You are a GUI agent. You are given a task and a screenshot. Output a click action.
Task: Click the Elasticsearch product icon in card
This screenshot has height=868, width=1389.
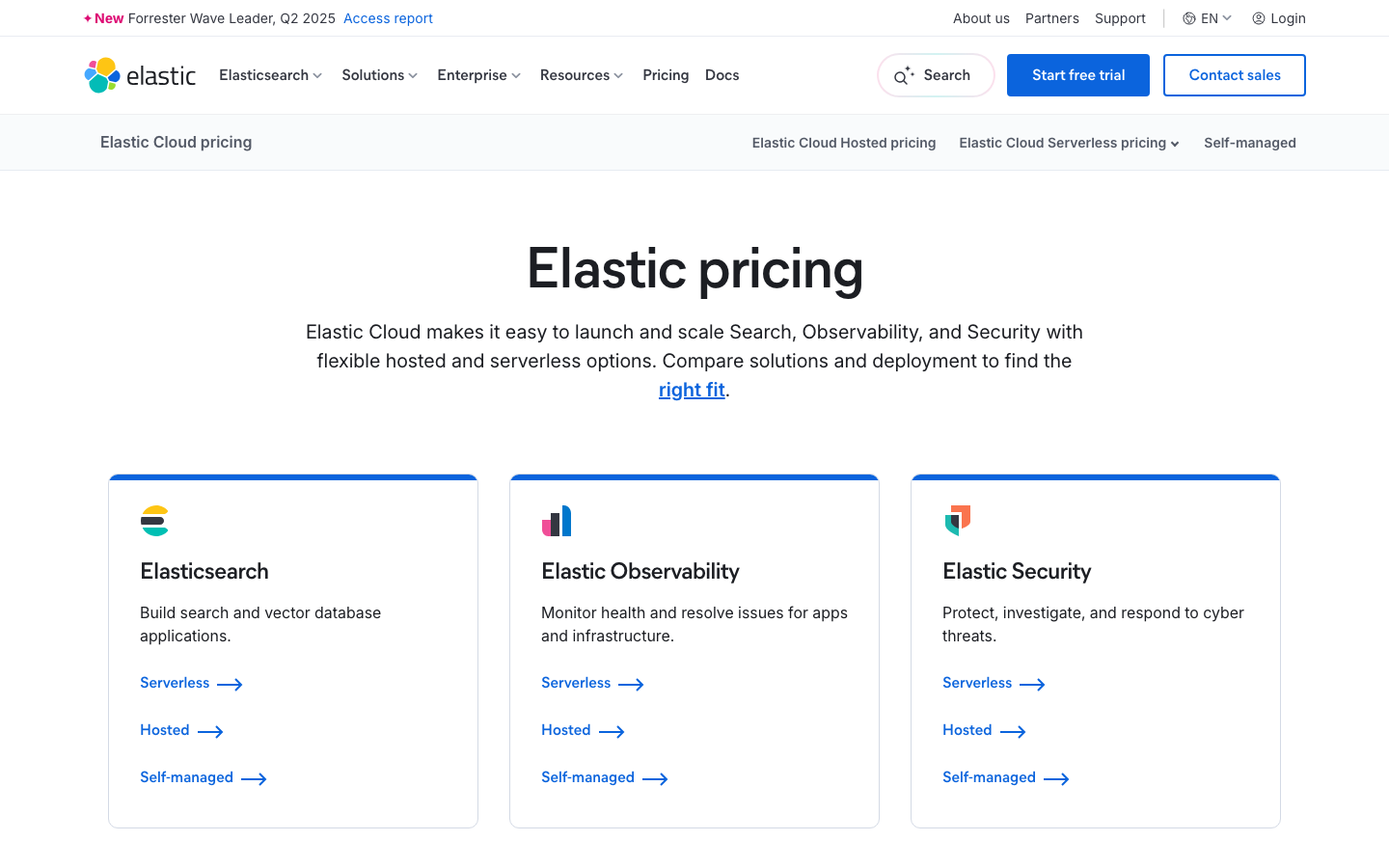pyautogui.click(x=154, y=521)
